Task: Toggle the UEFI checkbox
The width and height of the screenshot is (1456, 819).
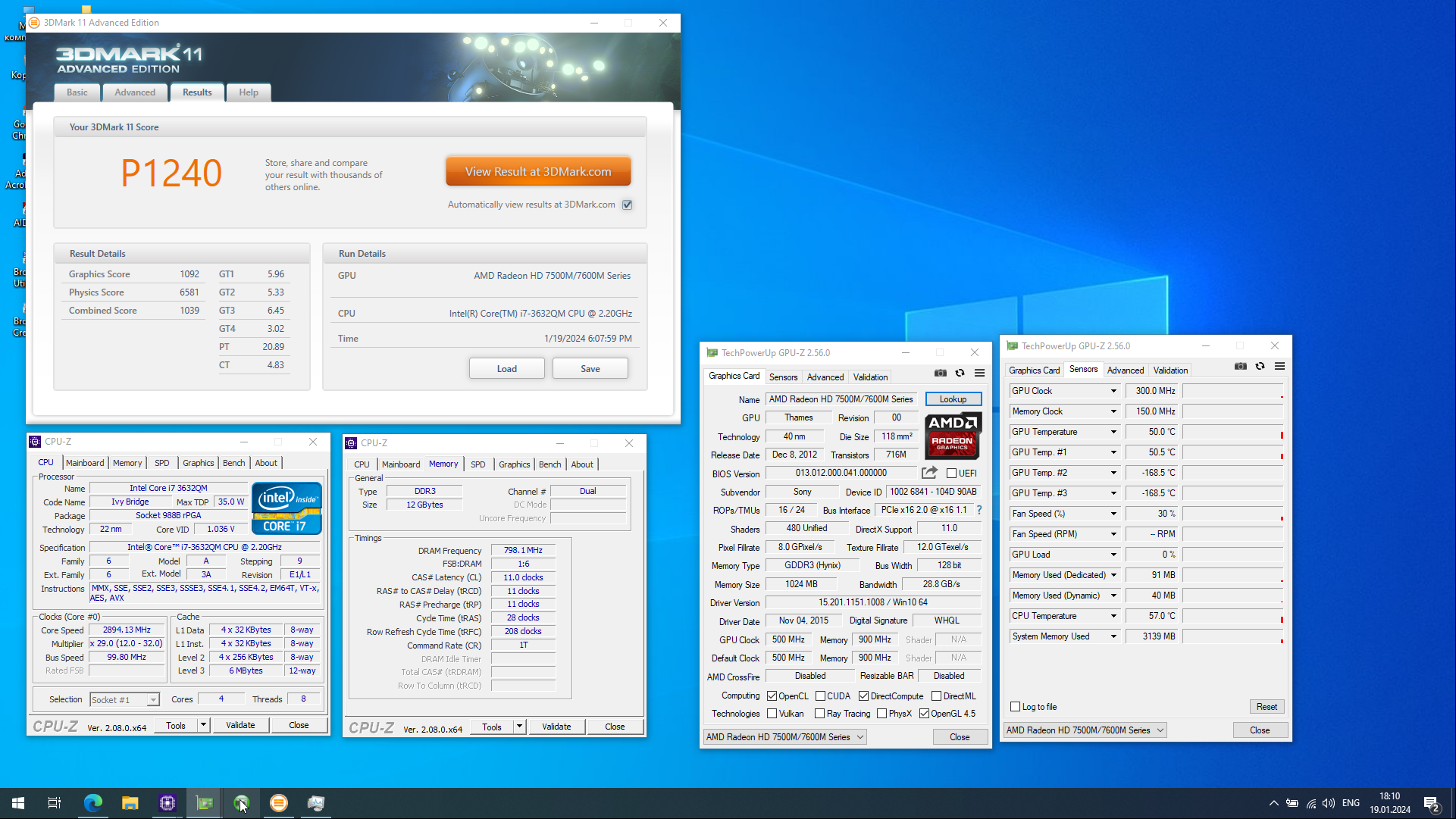Action: (x=952, y=474)
